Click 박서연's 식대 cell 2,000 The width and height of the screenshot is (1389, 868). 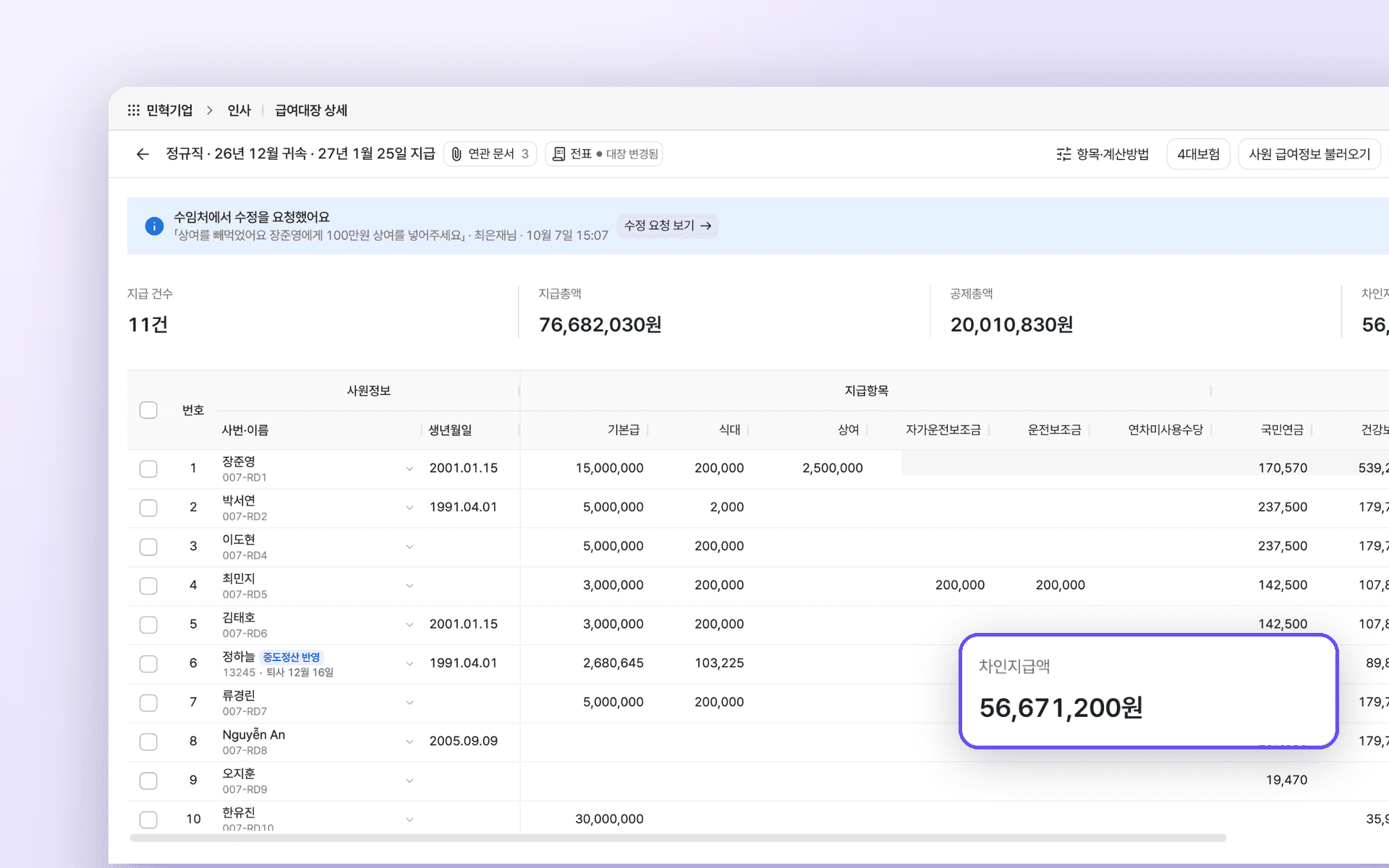726,507
